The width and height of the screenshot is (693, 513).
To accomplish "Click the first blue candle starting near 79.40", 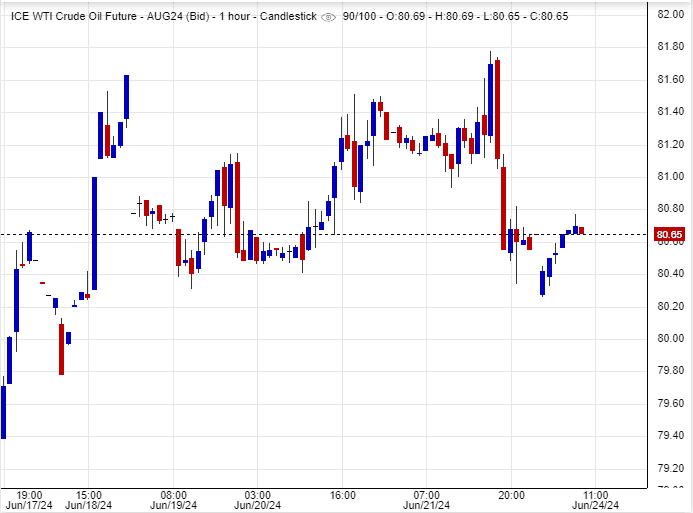I will 4,412.
